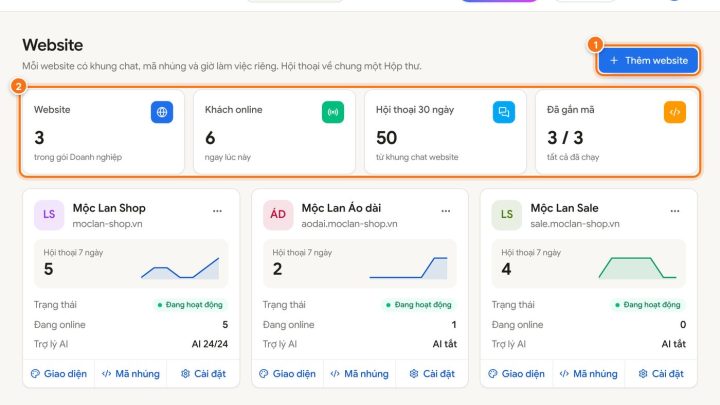Open the three-dot menu for Mộc Lan Shop
720x405 pixels.
217,211
